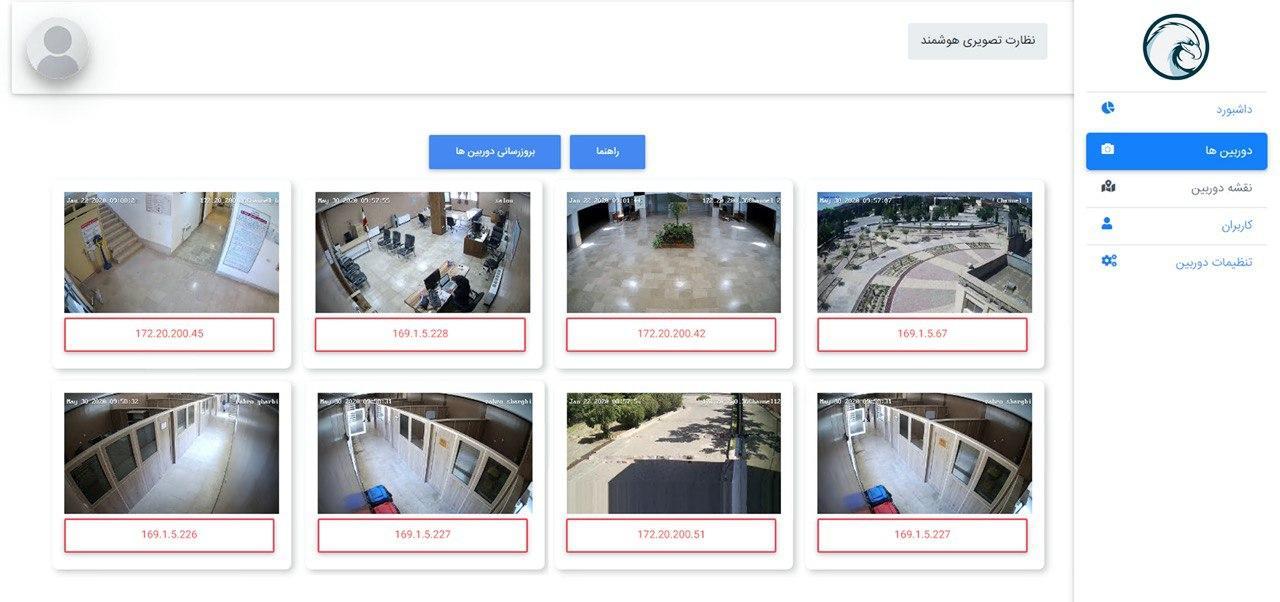The height and width of the screenshot is (602, 1280).
Task: Select the 169.1.5.228 camera address button
Action: coord(420,334)
